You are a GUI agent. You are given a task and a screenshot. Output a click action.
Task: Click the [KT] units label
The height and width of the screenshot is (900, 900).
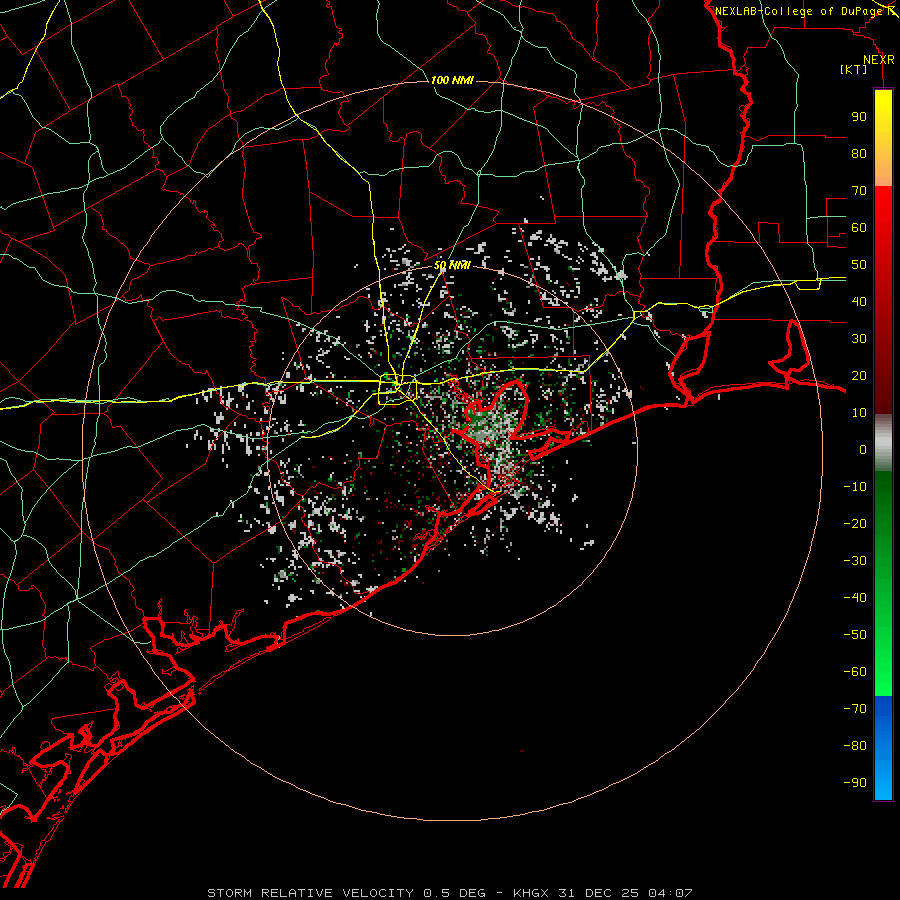coord(854,69)
